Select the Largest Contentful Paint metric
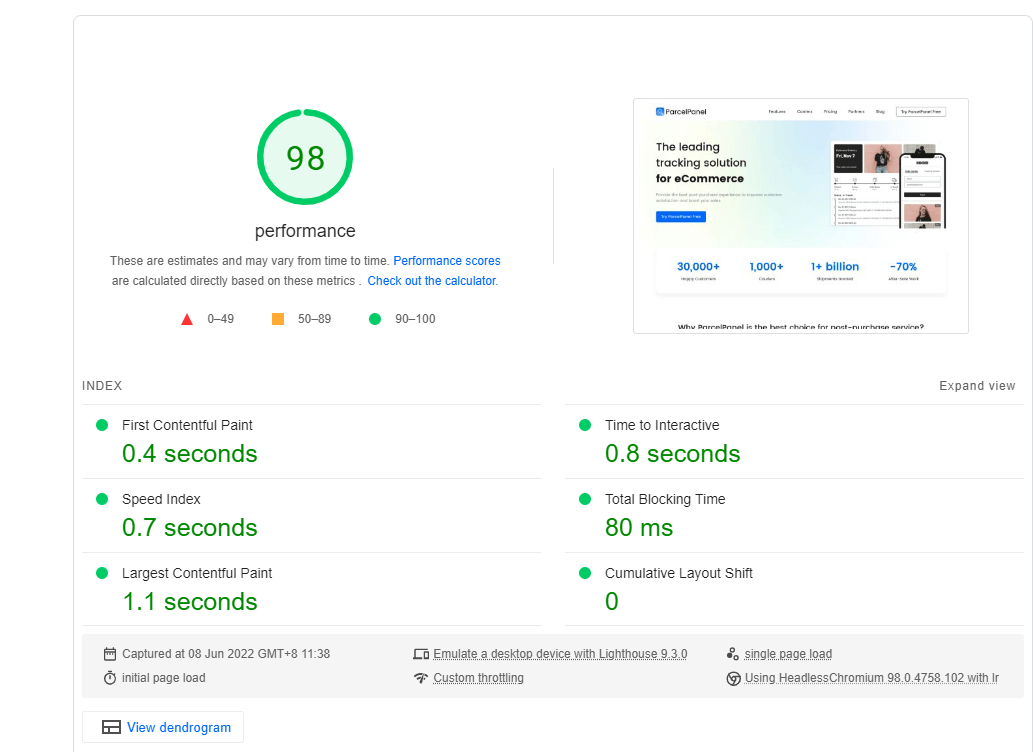 [197, 573]
